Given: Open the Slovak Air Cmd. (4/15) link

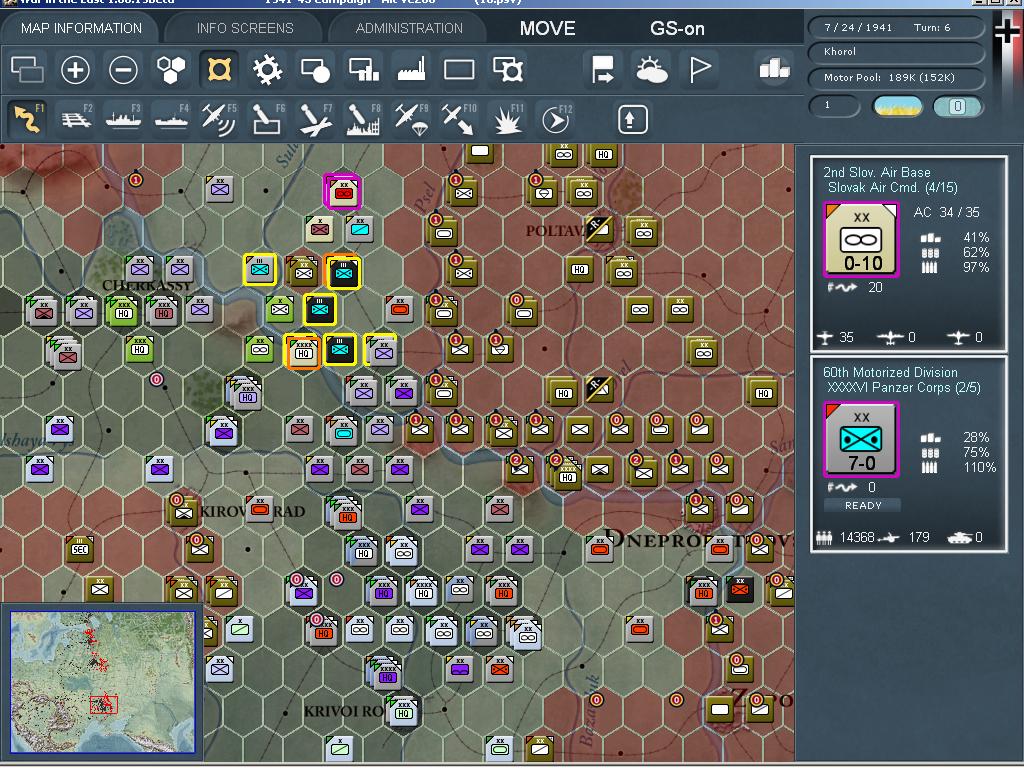Looking at the screenshot, I should point(892,188).
